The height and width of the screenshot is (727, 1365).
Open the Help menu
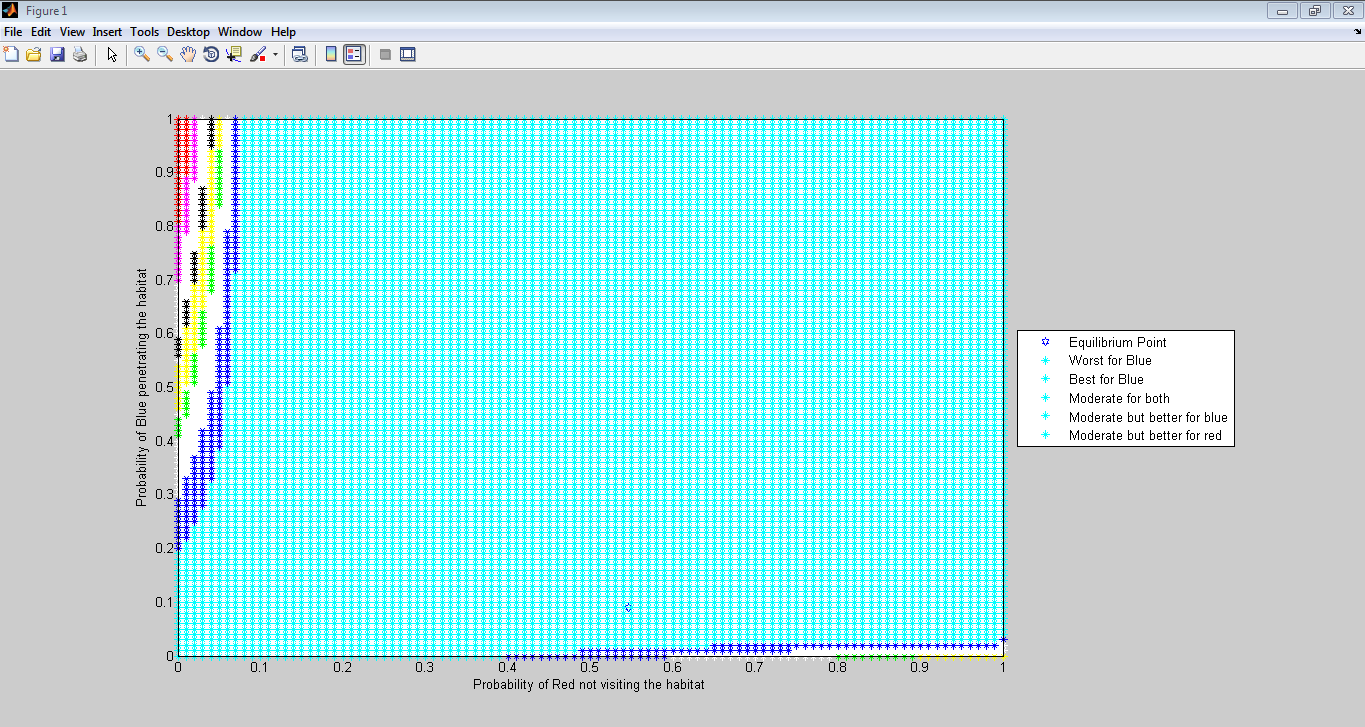tap(284, 32)
